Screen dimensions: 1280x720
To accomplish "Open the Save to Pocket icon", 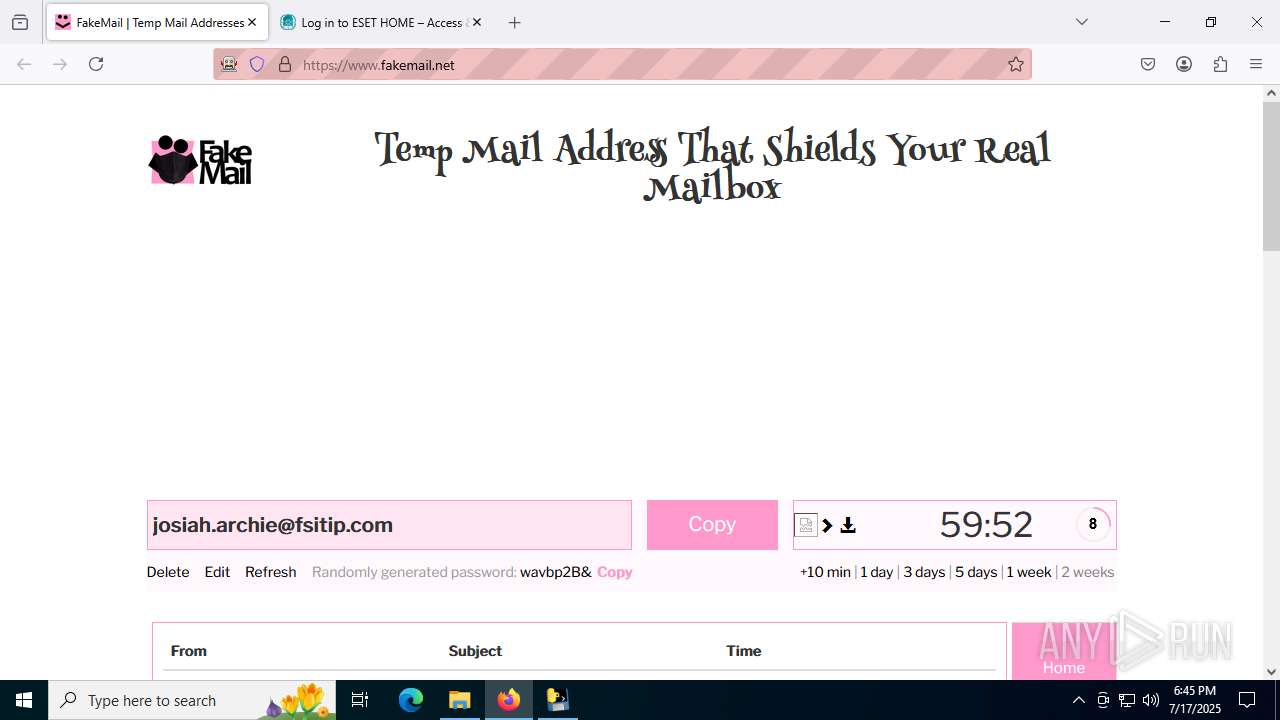I will (x=1148, y=64).
